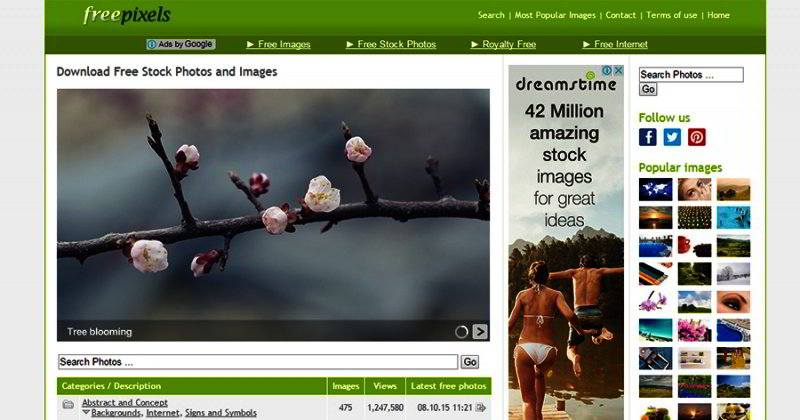Image resolution: width=800 pixels, height=420 pixels.
Task: Click the freepixels logo
Action: pos(127,15)
